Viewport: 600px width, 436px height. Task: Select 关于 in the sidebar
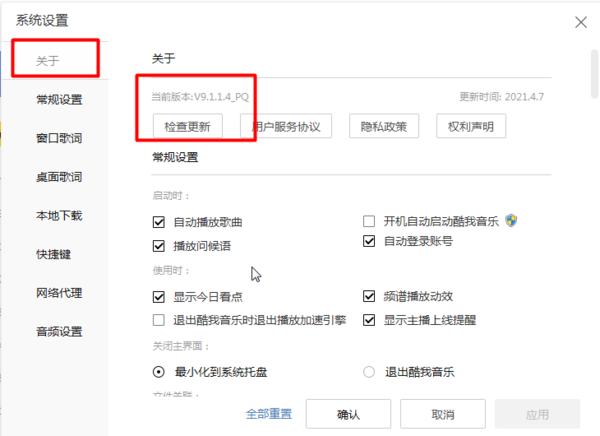(47, 60)
